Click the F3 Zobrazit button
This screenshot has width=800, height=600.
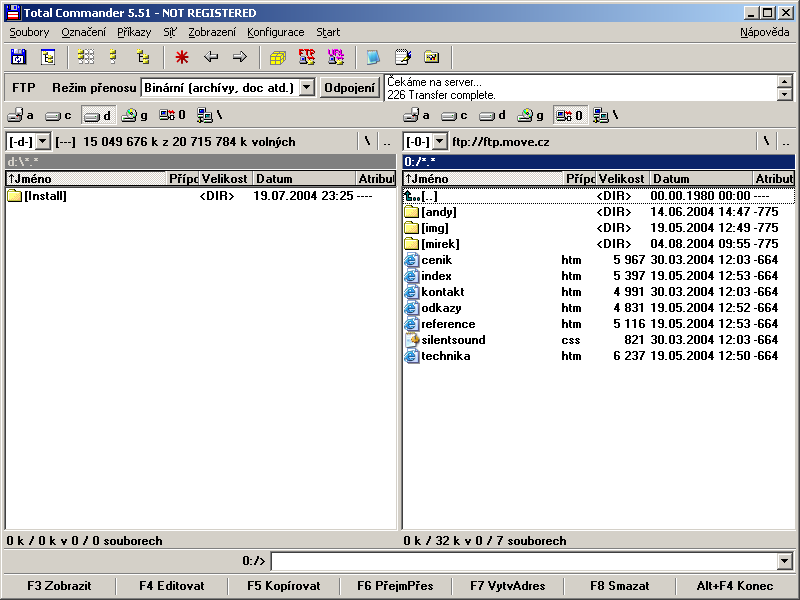59,586
